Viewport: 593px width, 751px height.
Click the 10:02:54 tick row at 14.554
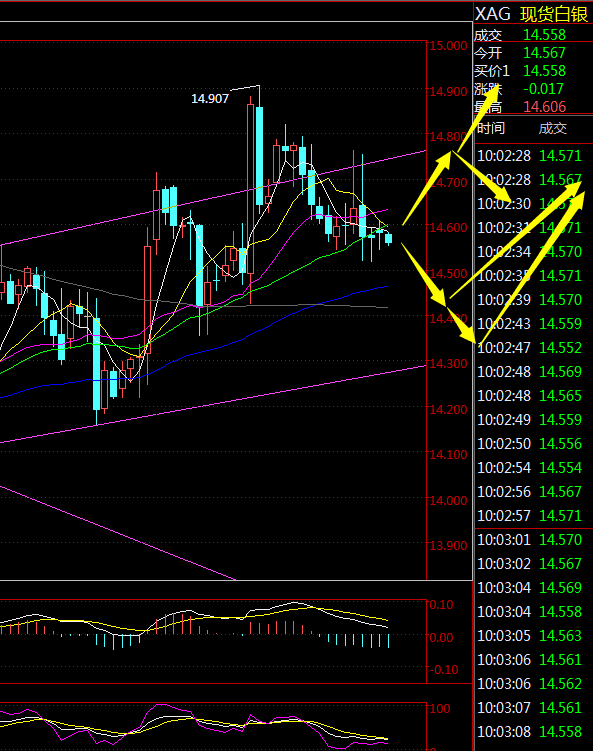529,467
